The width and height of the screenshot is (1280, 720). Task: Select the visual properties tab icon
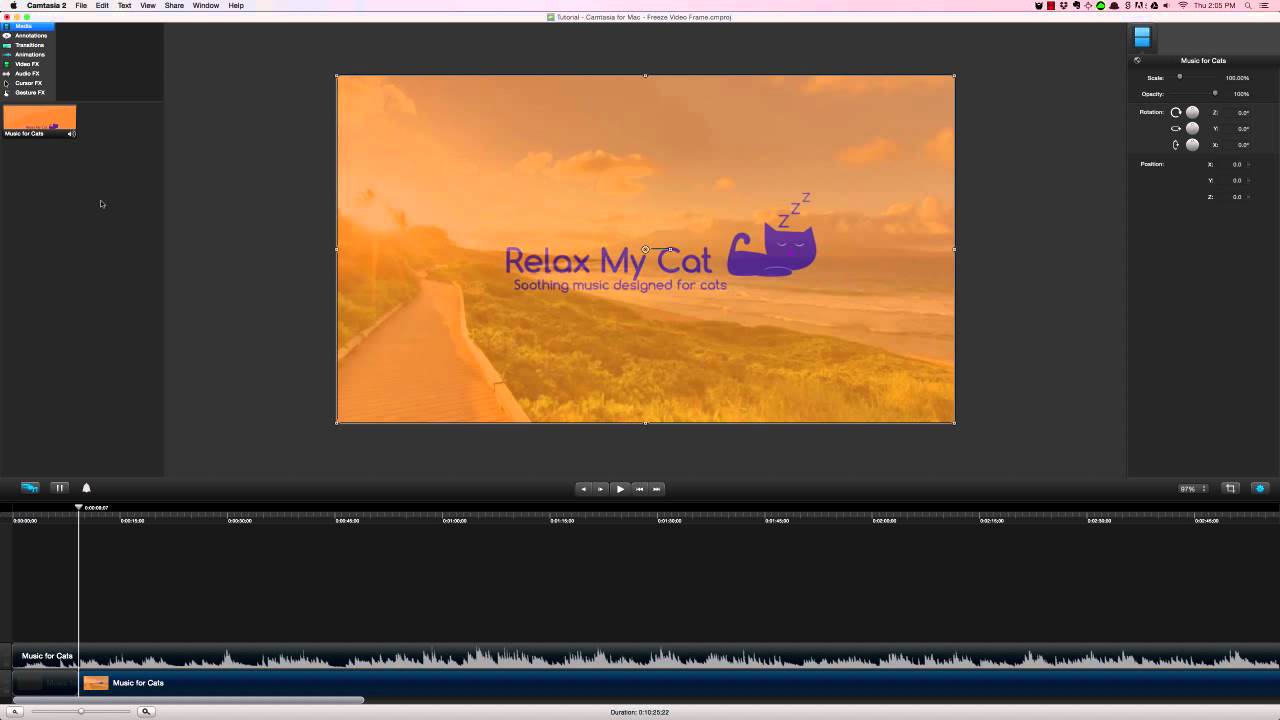[x=1142, y=38]
